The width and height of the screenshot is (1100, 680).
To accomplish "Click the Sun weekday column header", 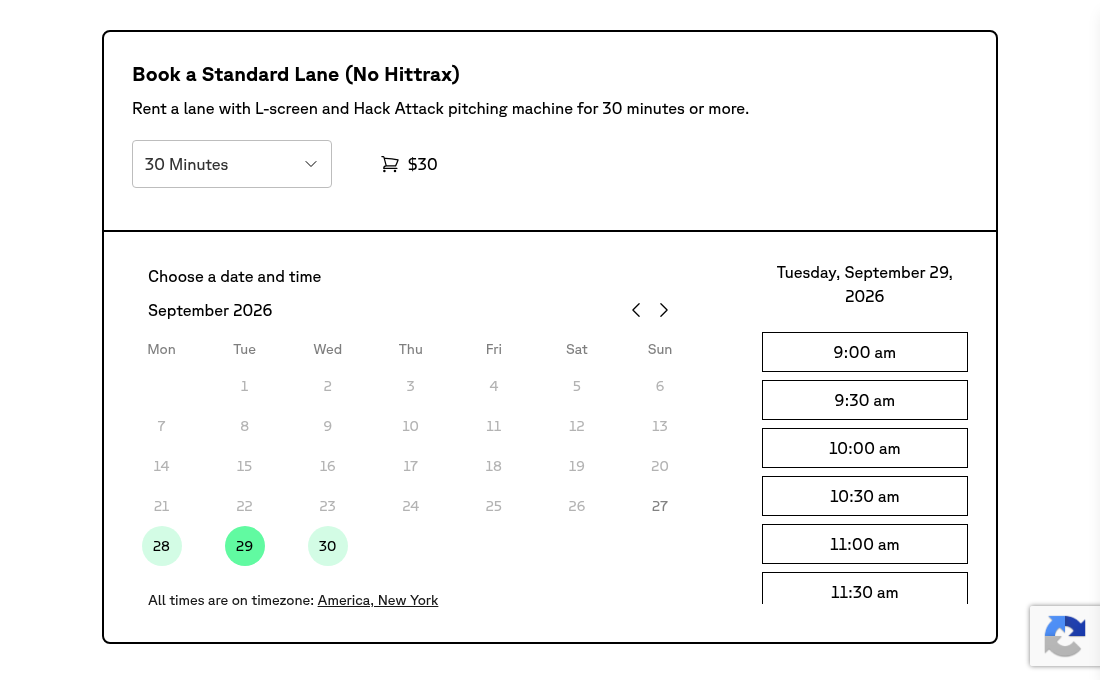I will tap(659, 349).
